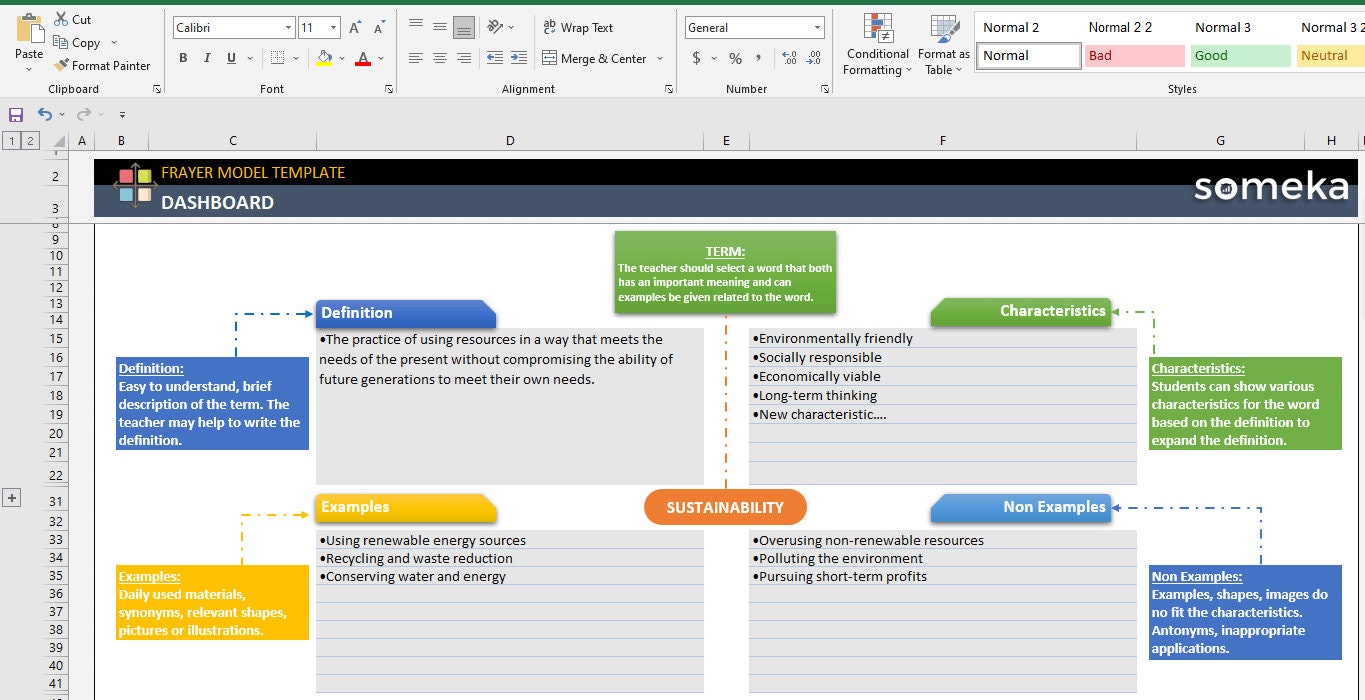Image resolution: width=1365 pixels, height=700 pixels.
Task: Decrease the cell indent
Action: [x=495, y=59]
